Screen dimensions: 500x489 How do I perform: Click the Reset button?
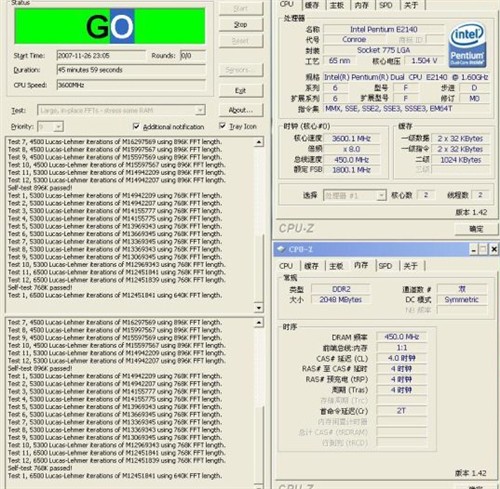tap(241, 41)
